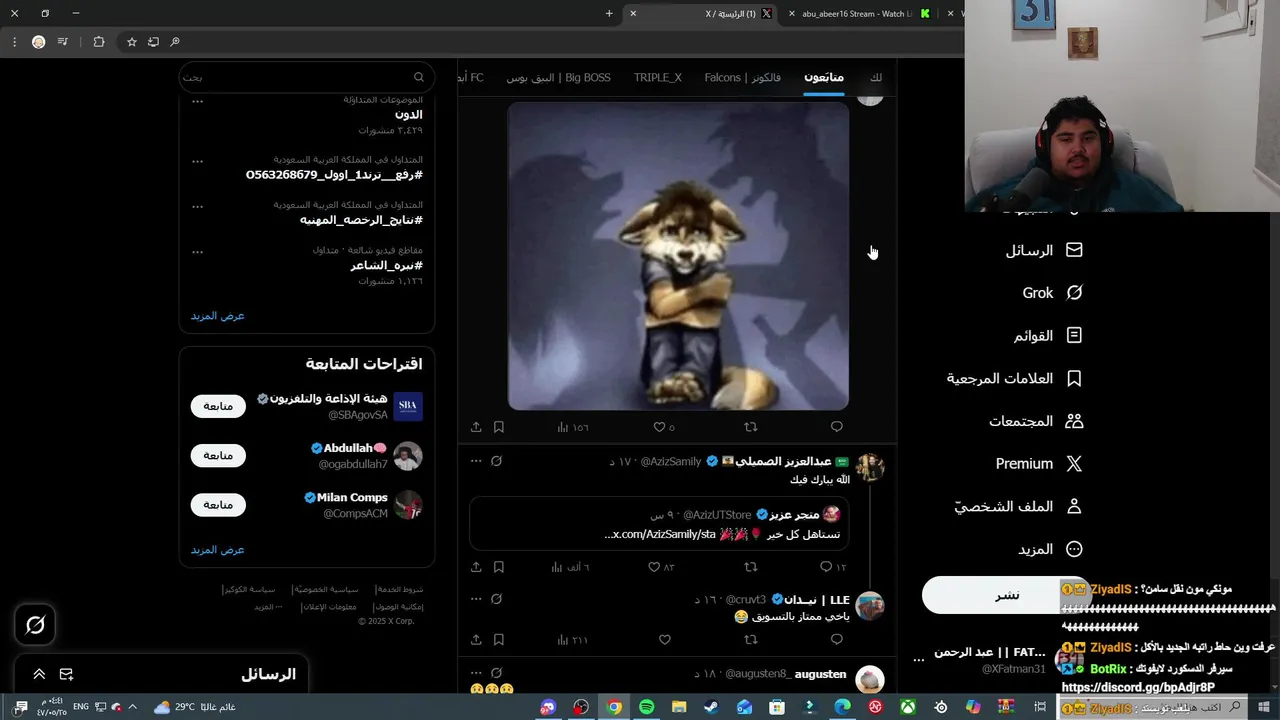Repost AzizSamily's post
The width and height of the screenshot is (1280, 720).
point(750,567)
